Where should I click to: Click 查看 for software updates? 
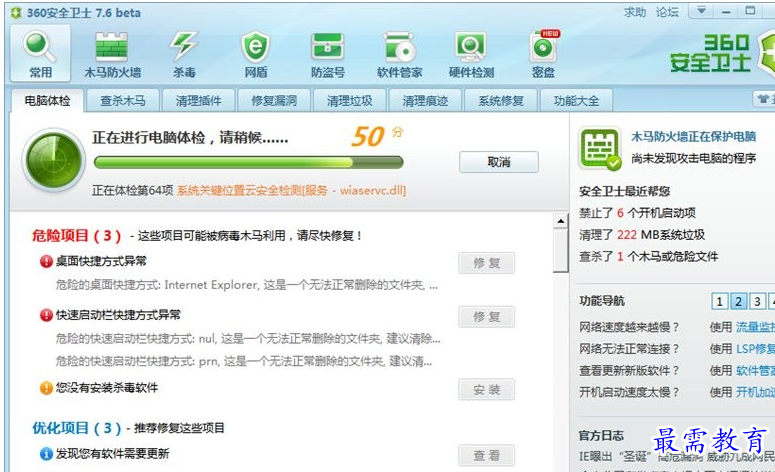(x=486, y=455)
